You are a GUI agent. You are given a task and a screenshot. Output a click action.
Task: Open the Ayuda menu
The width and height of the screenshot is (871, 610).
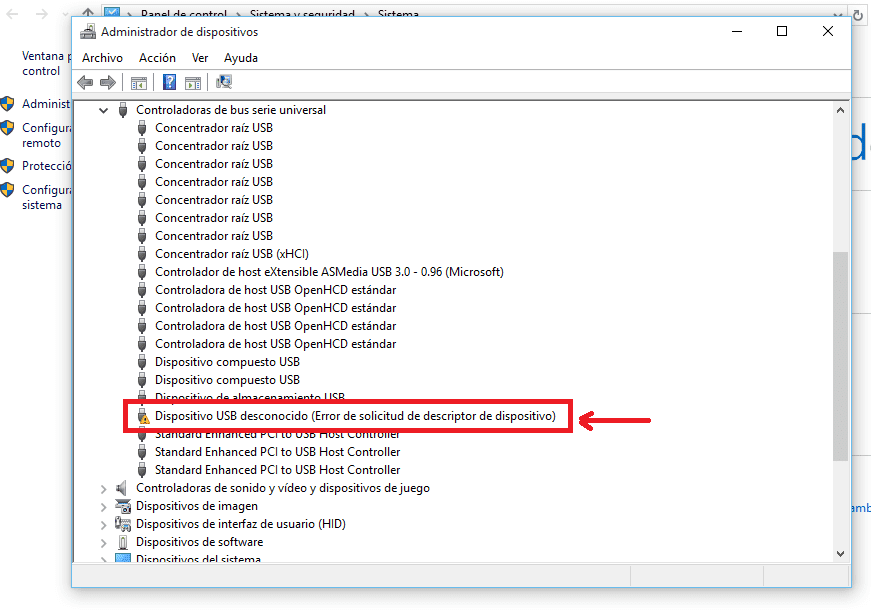pos(241,58)
